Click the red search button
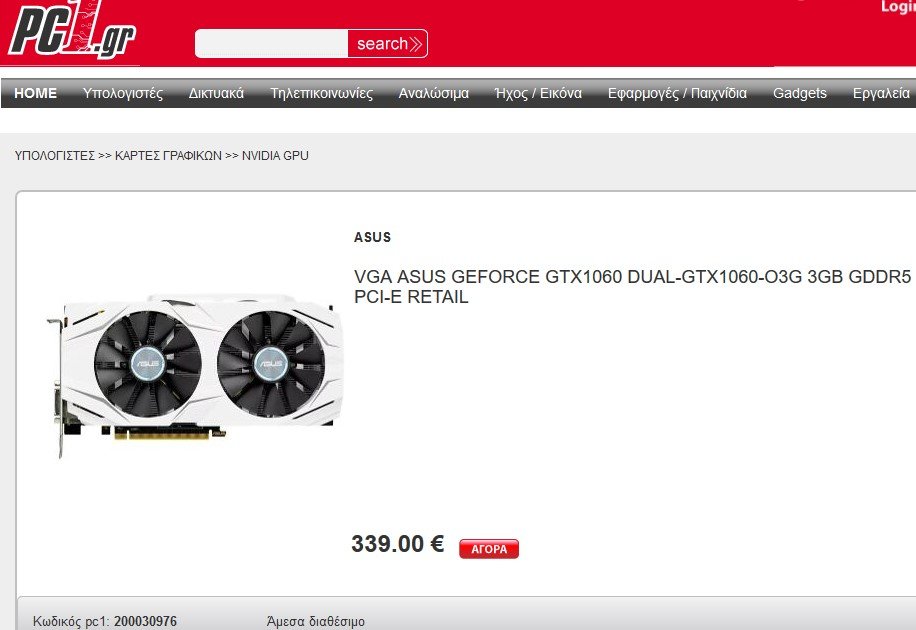 [x=387, y=44]
